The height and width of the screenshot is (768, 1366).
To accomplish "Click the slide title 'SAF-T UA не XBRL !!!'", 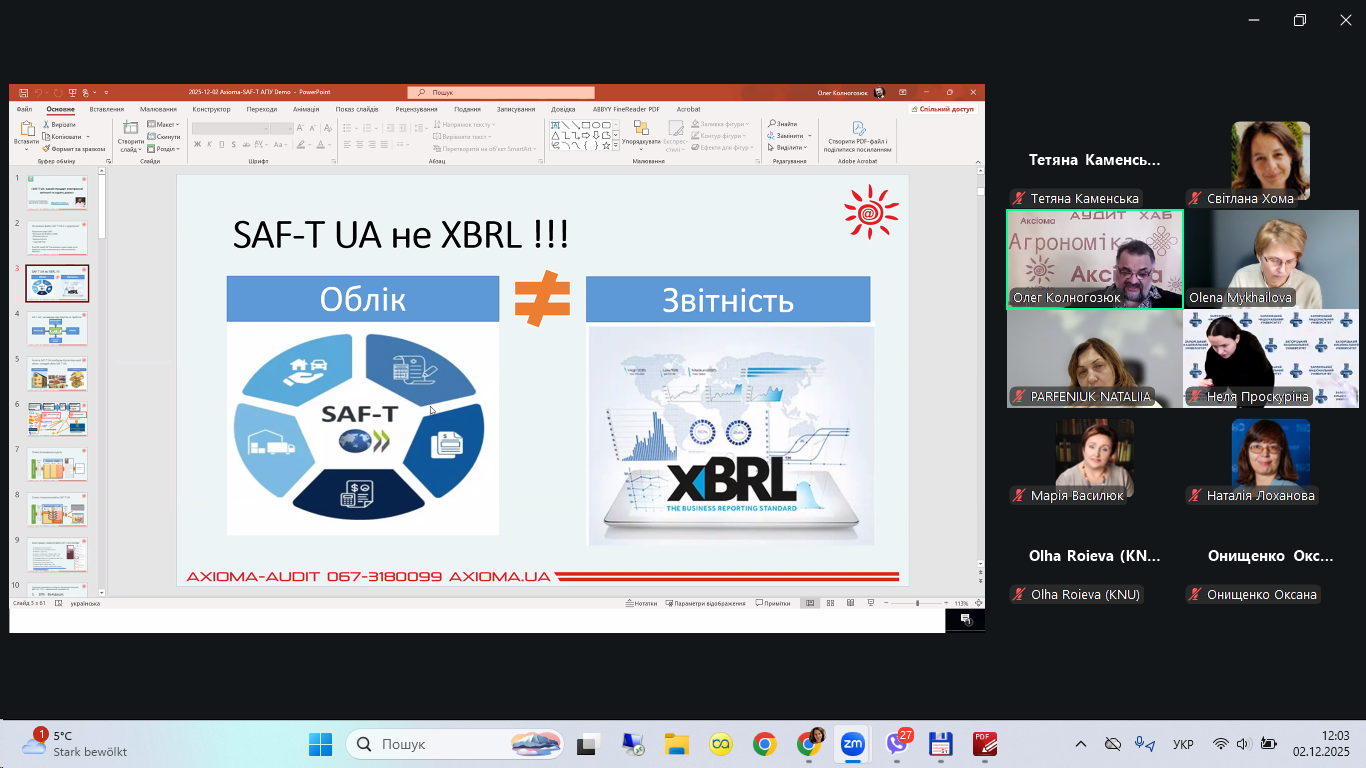I will coord(401,235).
